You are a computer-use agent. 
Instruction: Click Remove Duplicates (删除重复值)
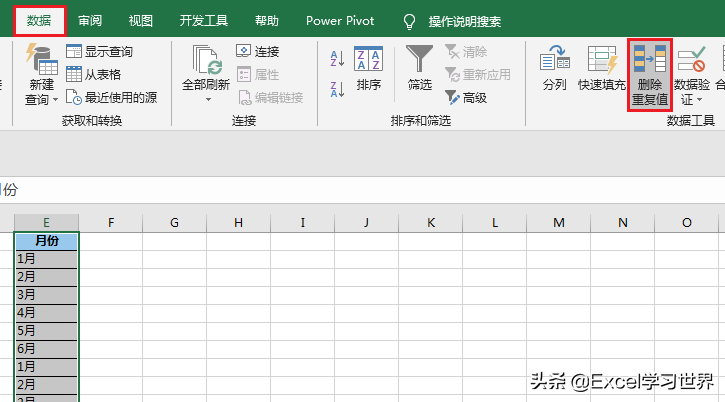[x=650, y=75]
